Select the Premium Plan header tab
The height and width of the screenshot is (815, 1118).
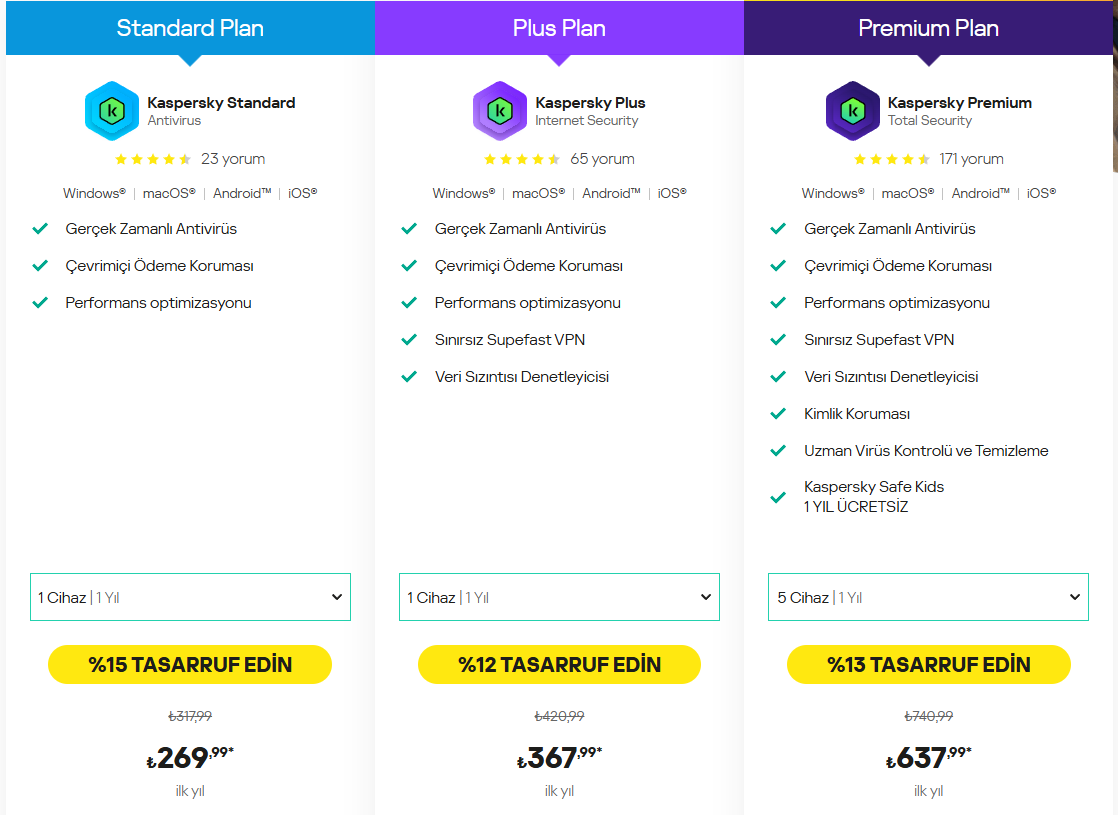click(929, 28)
